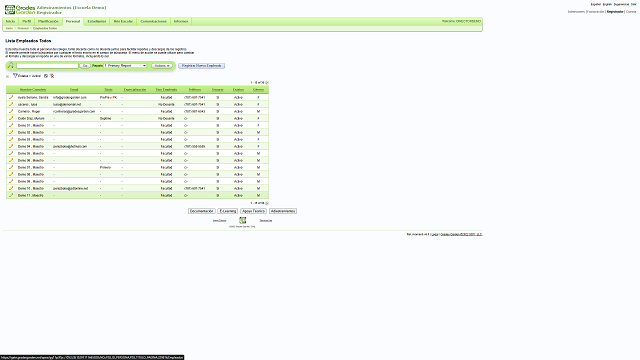
Task: Click the info@gradesgarden.com email cell
Action: tap(70, 98)
